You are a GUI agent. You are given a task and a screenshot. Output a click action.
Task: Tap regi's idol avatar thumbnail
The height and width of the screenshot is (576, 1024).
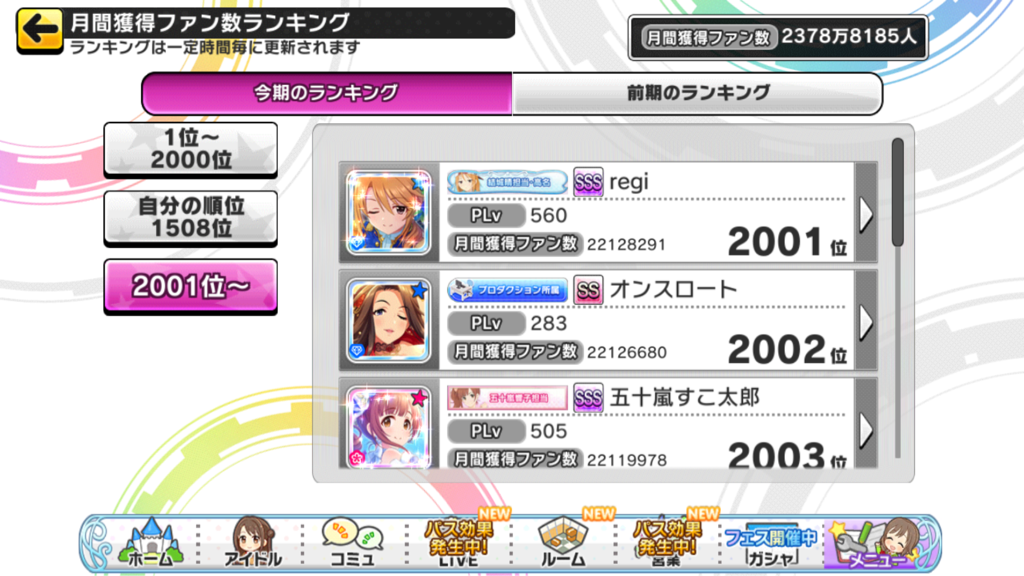tap(389, 212)
